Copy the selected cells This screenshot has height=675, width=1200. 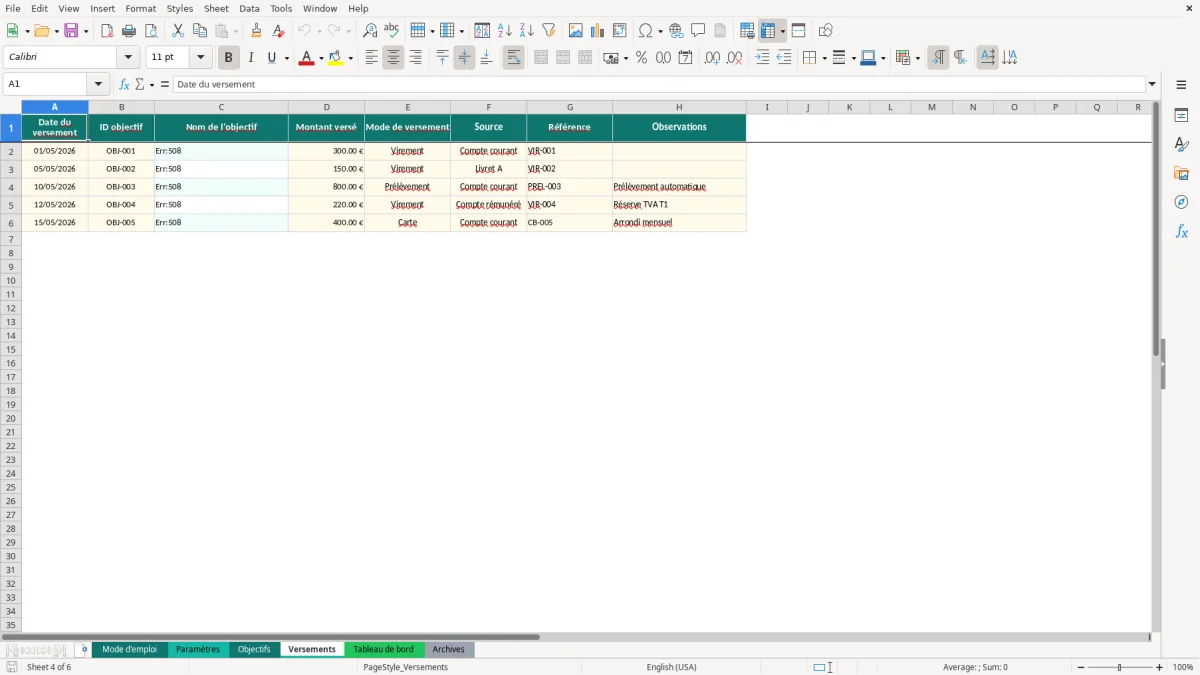[200, 31]
